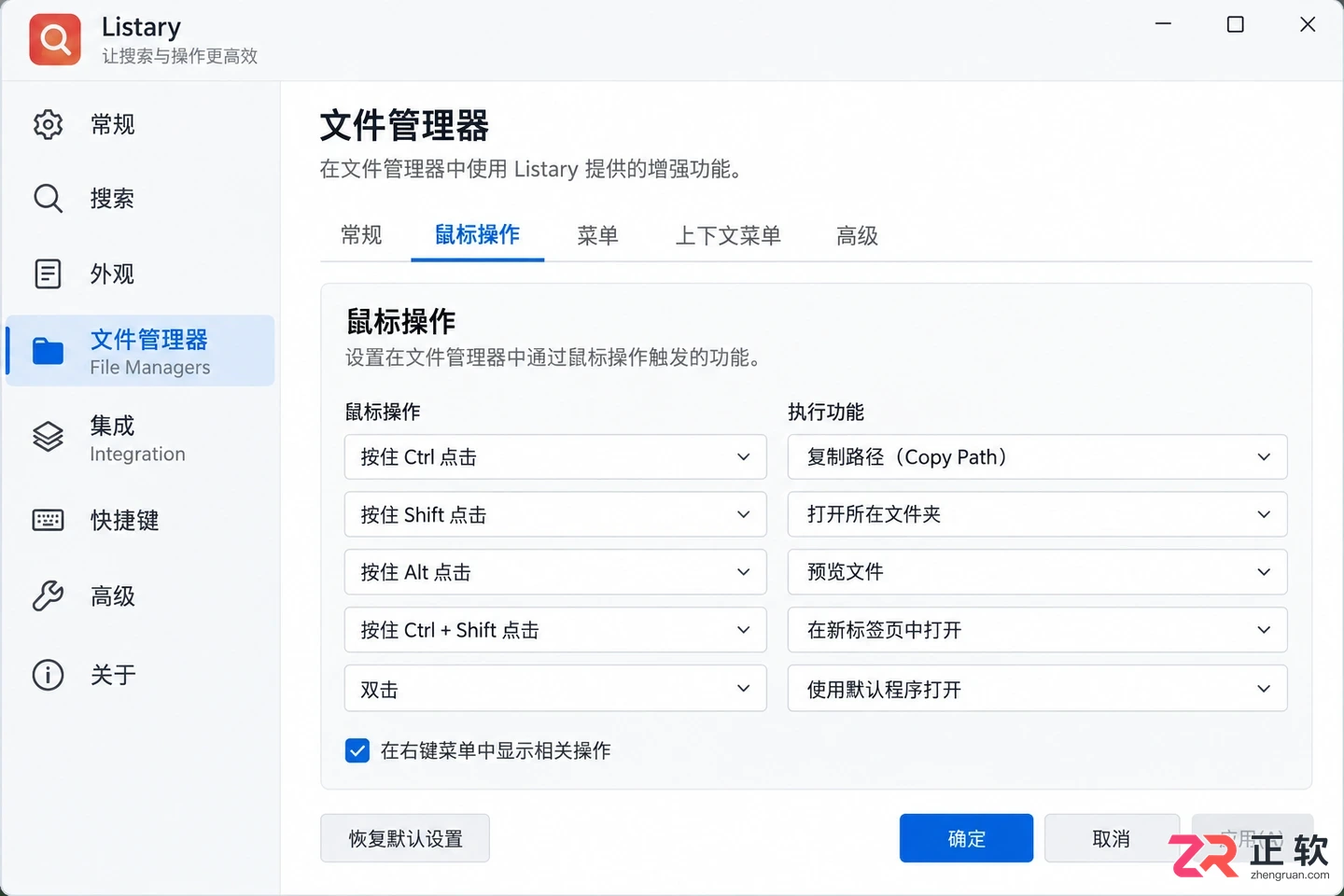
Task: Uncheck 在右键菜单中显示相关操作 checkbox
Action: [x=357, y=750]
